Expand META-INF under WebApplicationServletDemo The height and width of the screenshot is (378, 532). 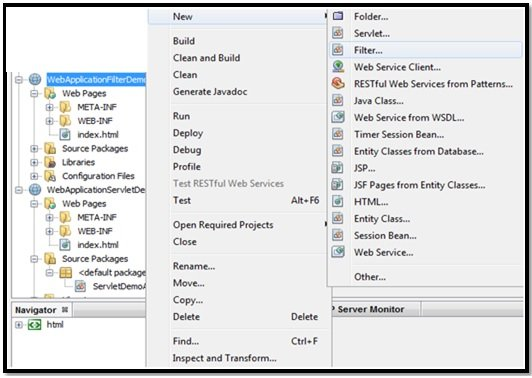pyautogui.click(x=50, y=218)
